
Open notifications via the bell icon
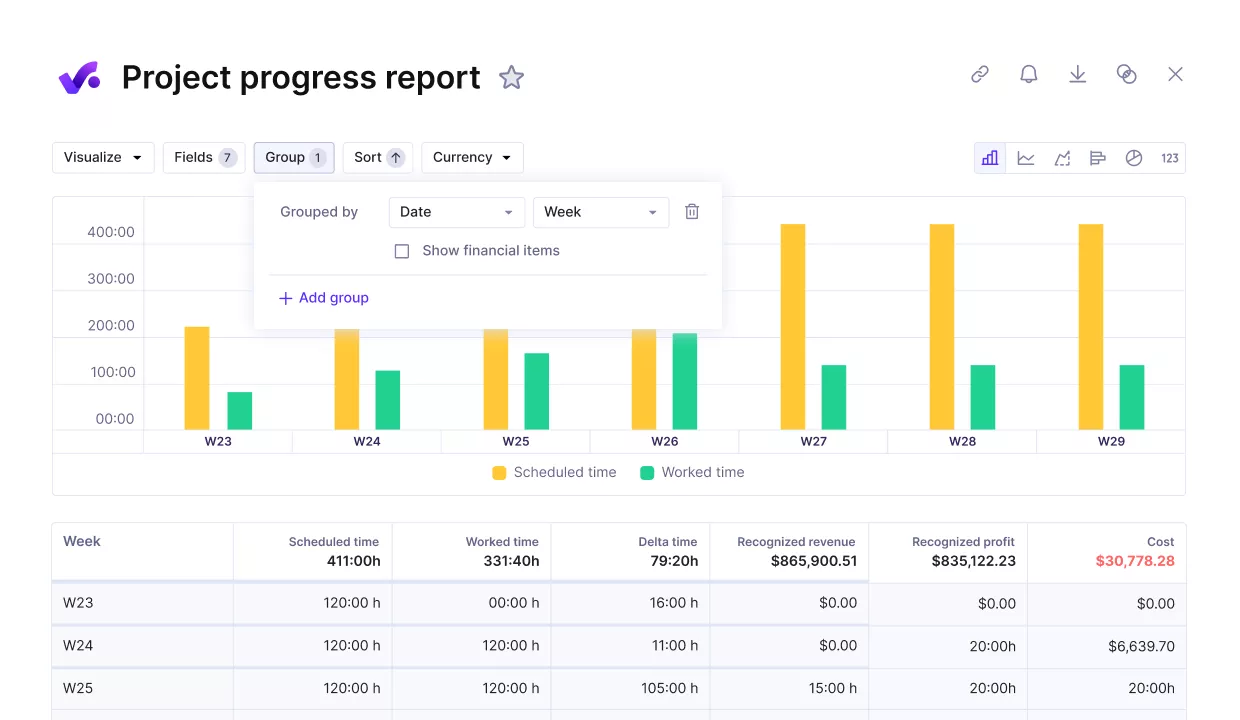1029,74
